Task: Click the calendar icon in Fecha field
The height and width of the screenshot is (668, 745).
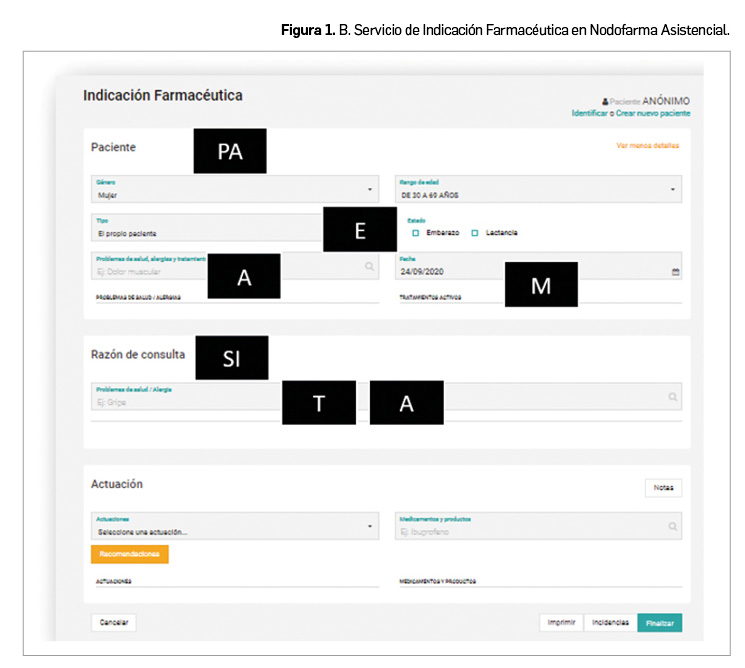Action: [675, 271]
